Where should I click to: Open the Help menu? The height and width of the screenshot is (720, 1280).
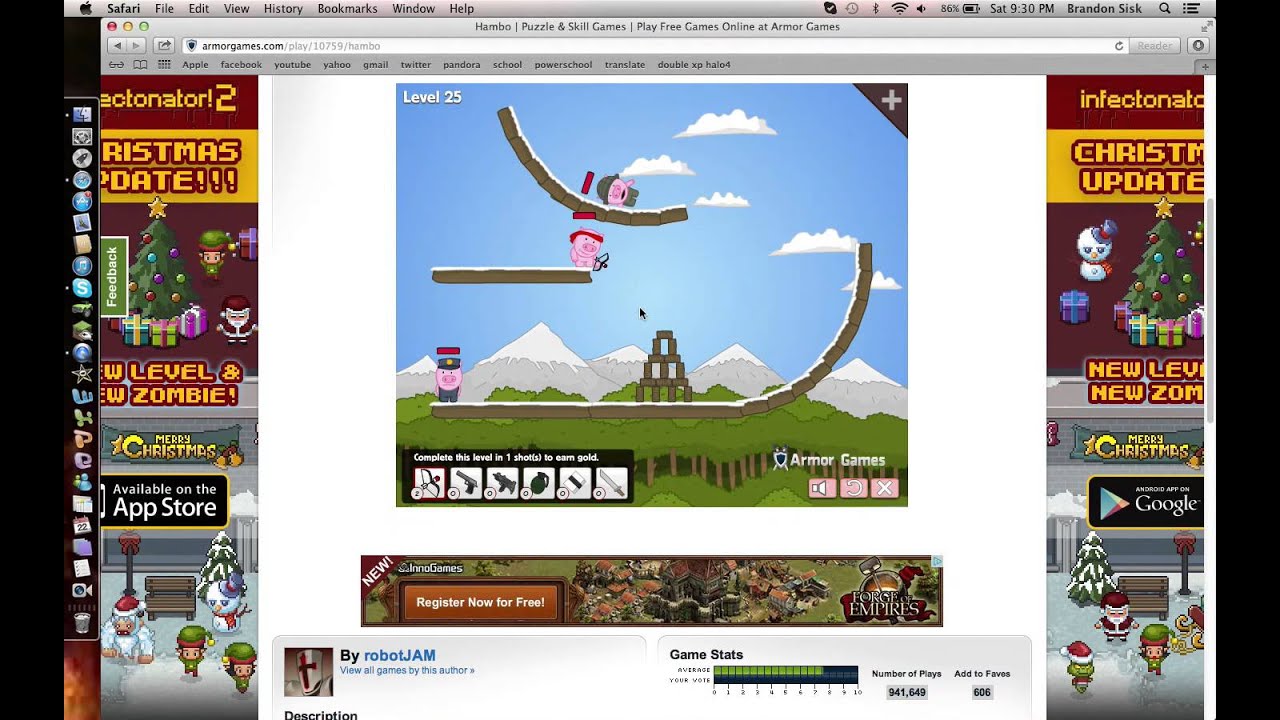click(462, 8)
